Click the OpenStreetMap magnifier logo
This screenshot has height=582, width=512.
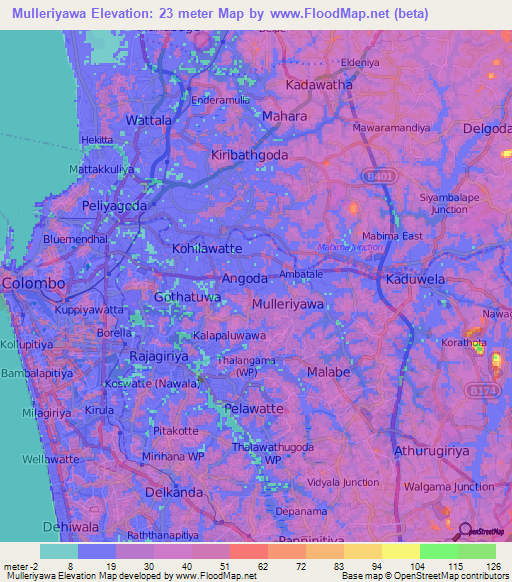(x=478, y=532)
